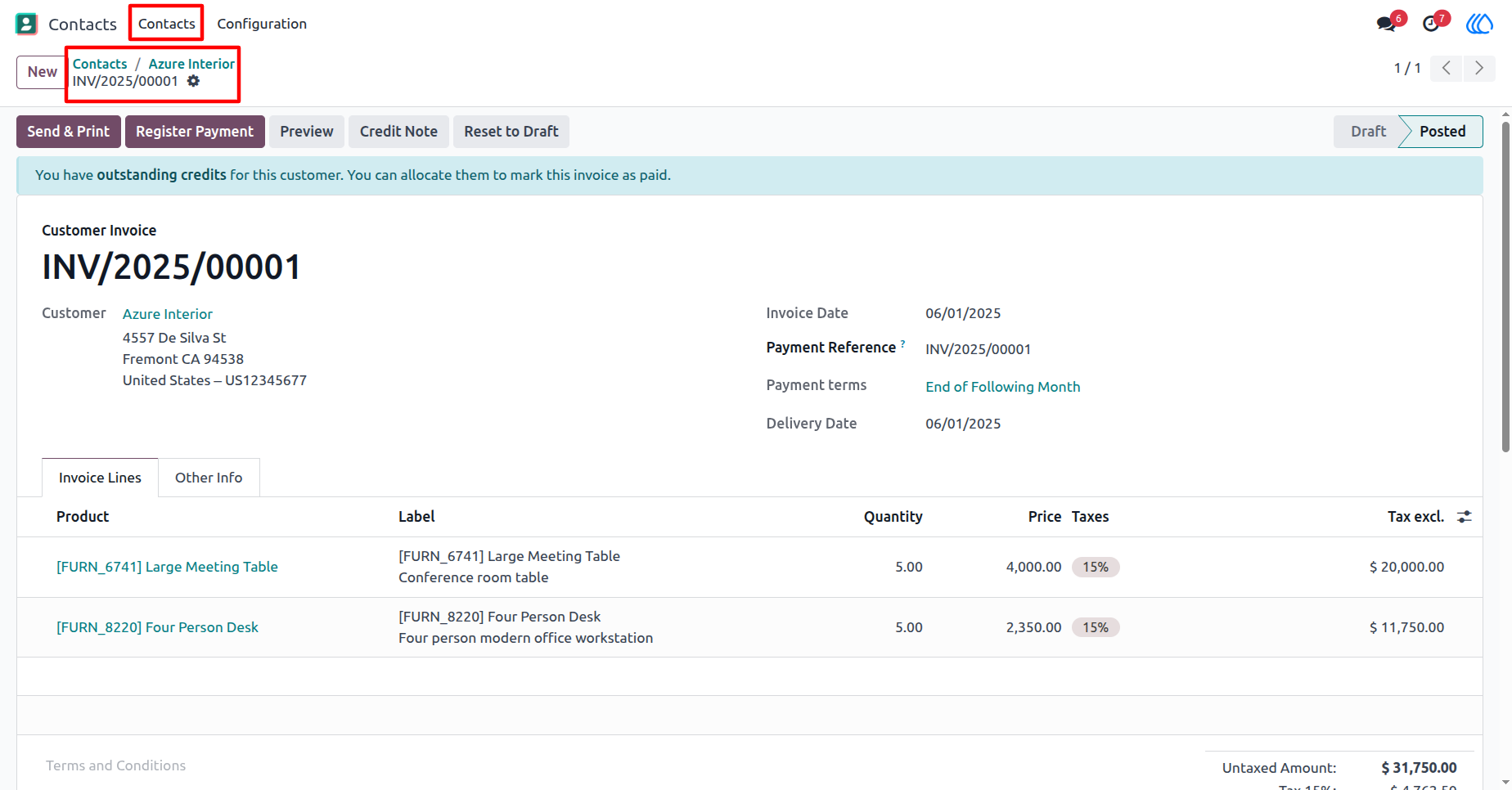Click the Payment Reference value INV/2025/00001
The image size is (1512, 790).
point(978,349)
